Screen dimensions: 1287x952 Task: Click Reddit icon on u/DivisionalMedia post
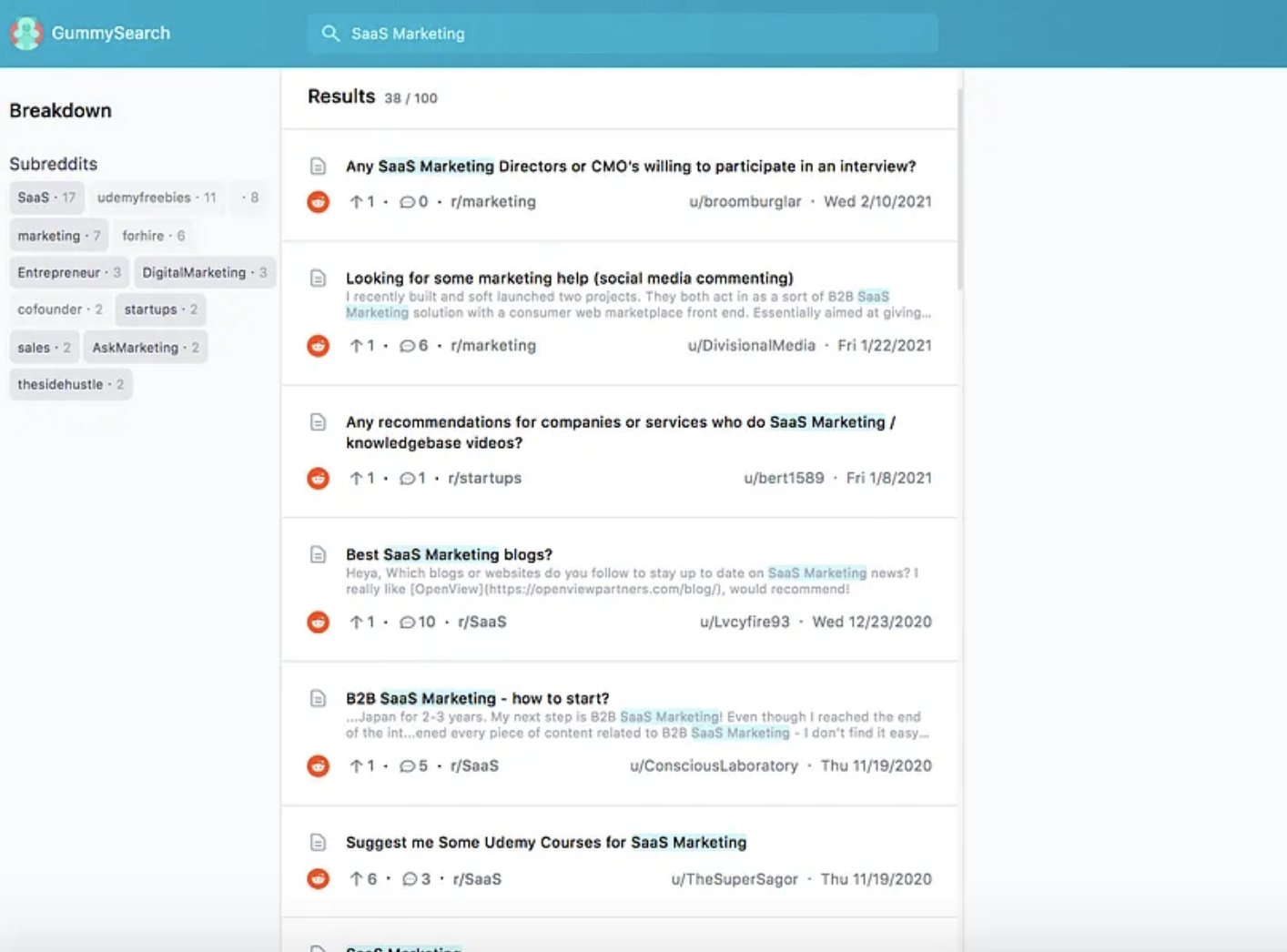coord(318,346)
